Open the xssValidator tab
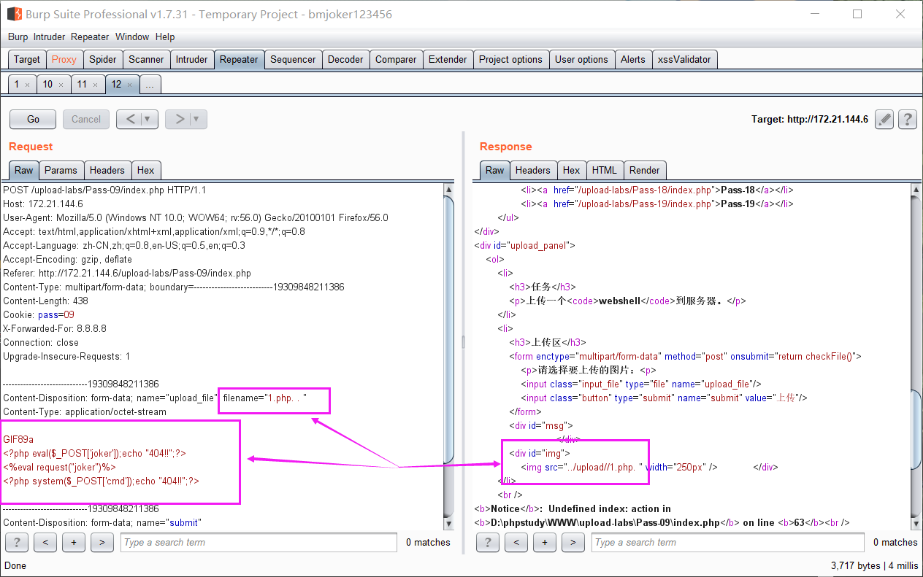Image resolution: width=923 pixels, height=577 pixels. tap(684, 59)
